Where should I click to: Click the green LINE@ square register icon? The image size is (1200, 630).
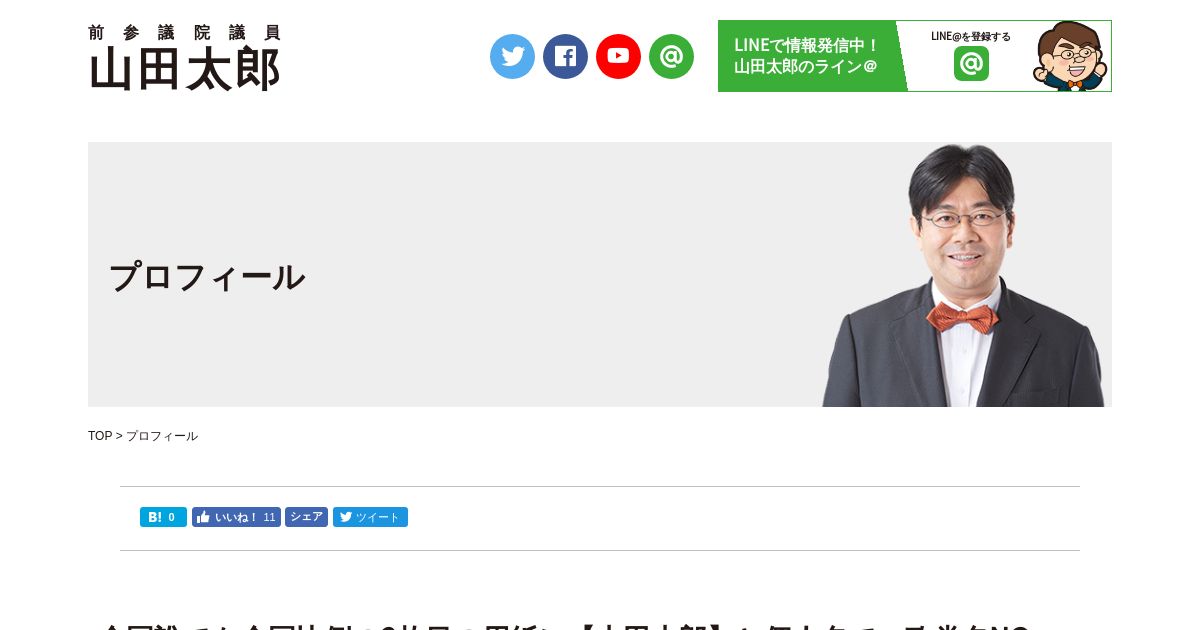tap(971, 64)
